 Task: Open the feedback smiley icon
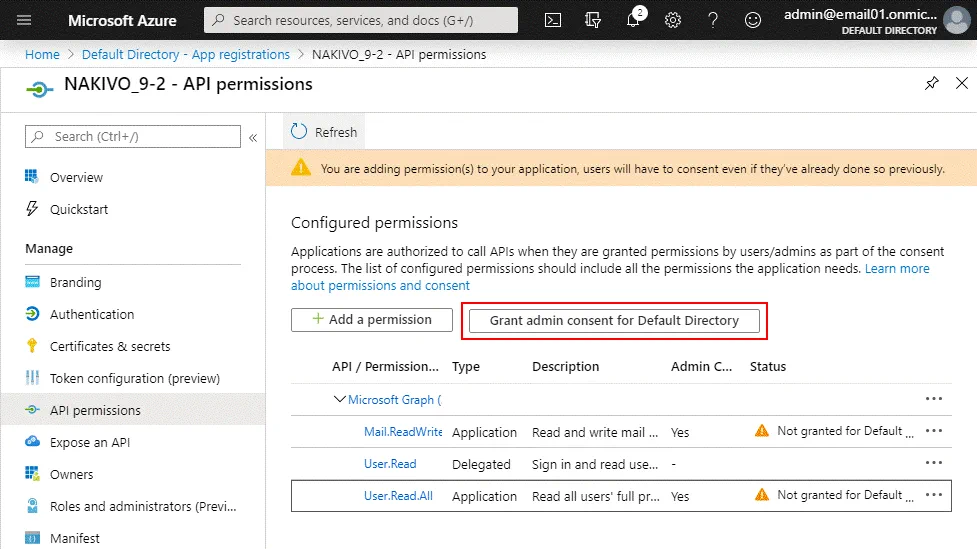[753, 20]
